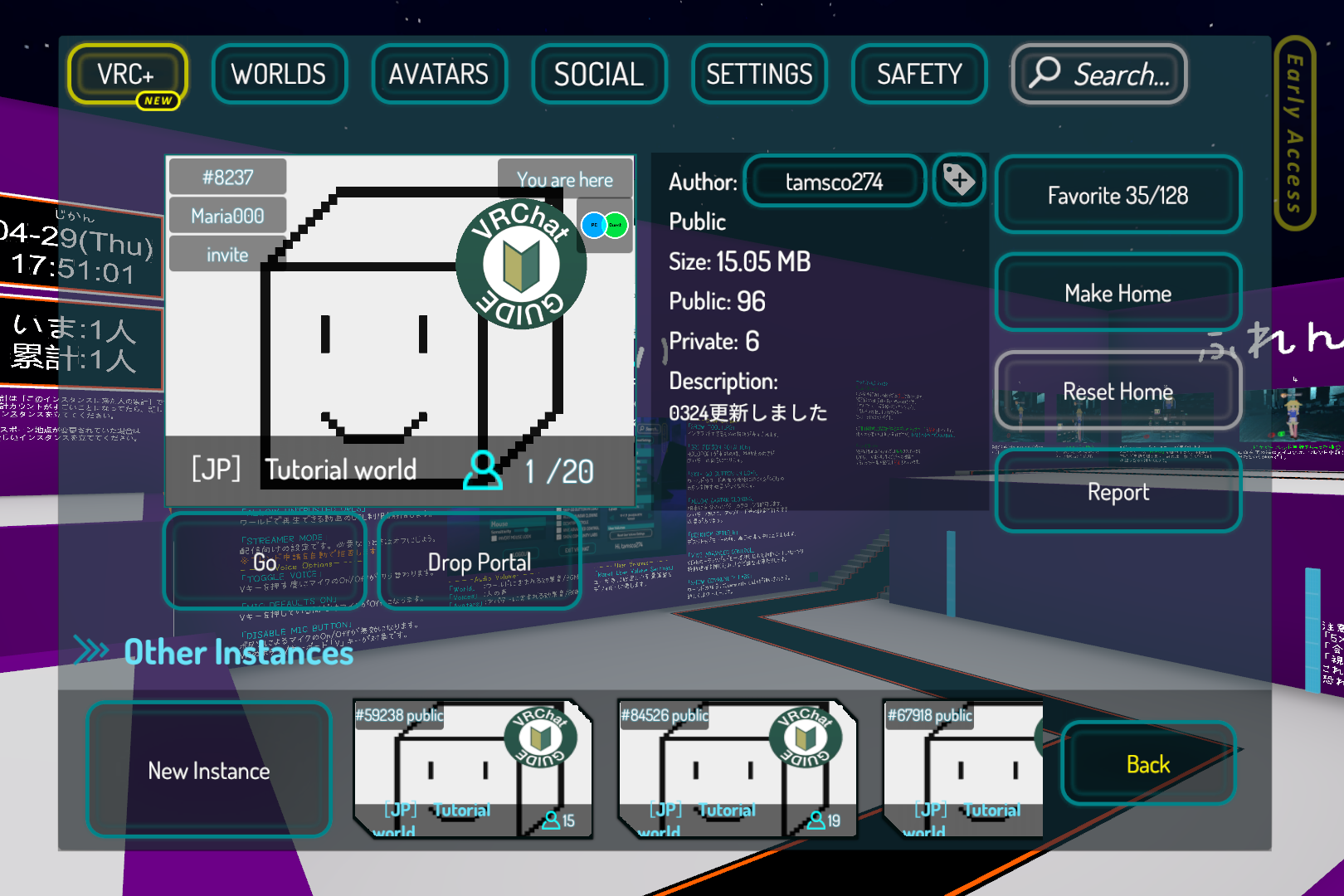
Task: Click the magnifier icon in Search
Action: 1045,73
